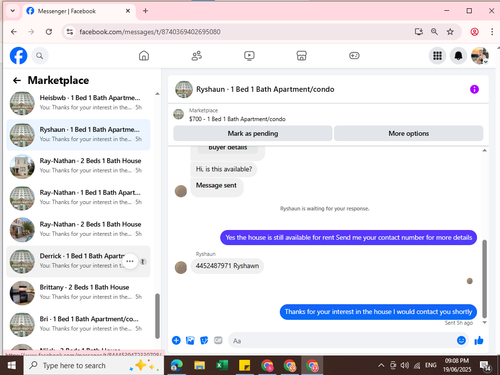The image size is (500, 375).
Task: Select Ray-Nathan 1 Bed 1 Bath Apart conversation
Action: [x=79, y=198]
